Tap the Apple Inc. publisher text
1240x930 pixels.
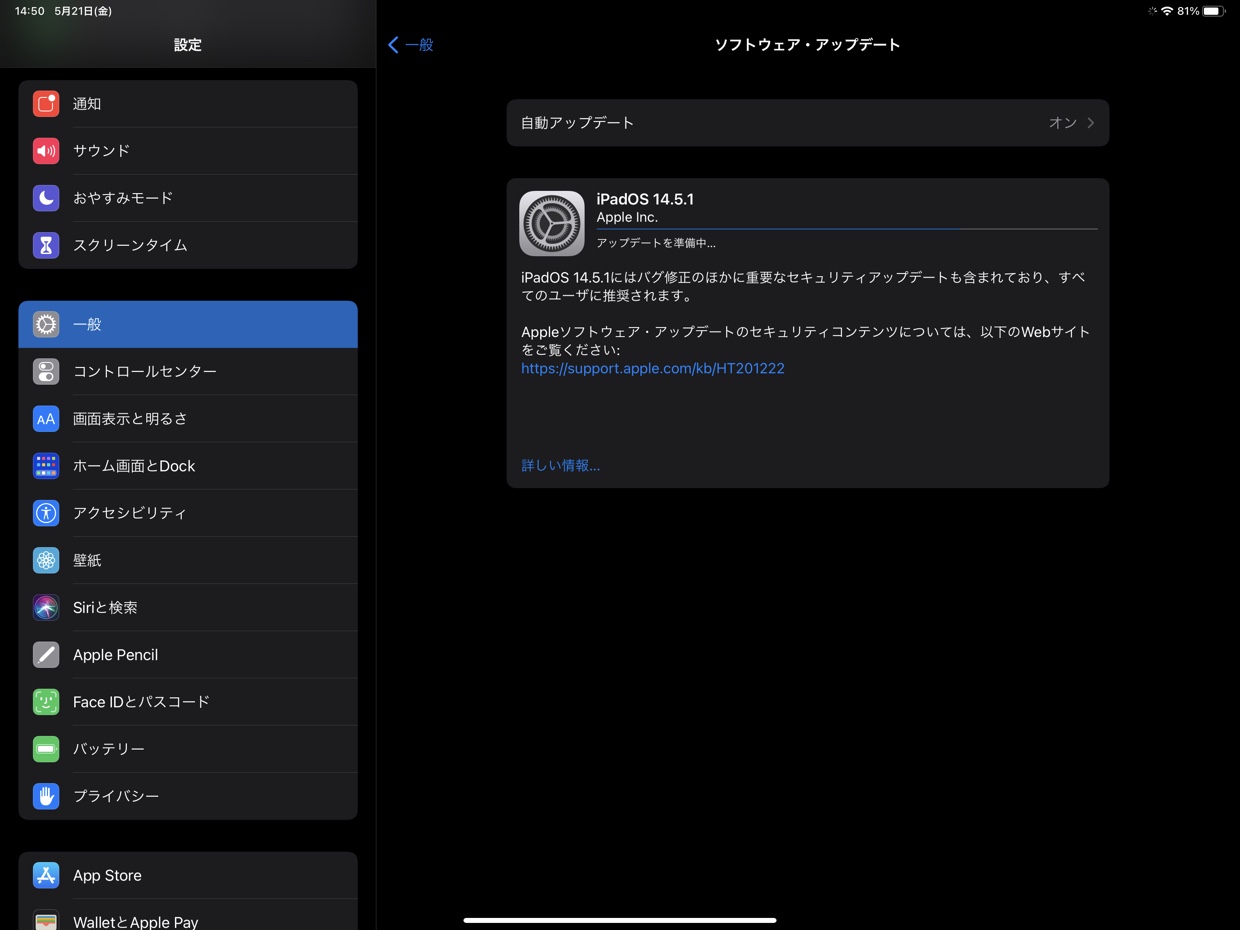627,217
